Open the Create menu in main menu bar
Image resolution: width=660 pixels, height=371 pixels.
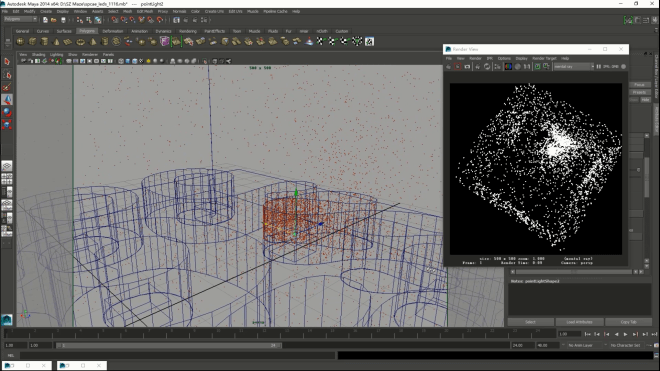pos(46,11)
